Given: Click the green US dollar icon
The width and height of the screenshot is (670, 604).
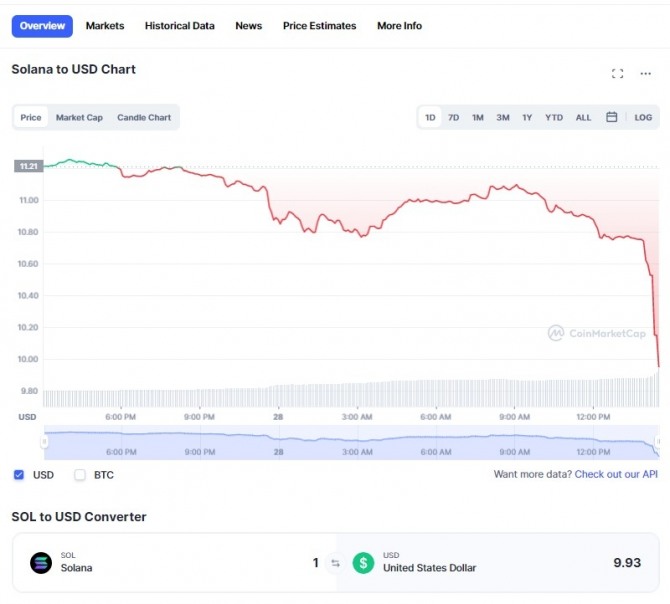Looking at the screenshot, I should point(363,563).
